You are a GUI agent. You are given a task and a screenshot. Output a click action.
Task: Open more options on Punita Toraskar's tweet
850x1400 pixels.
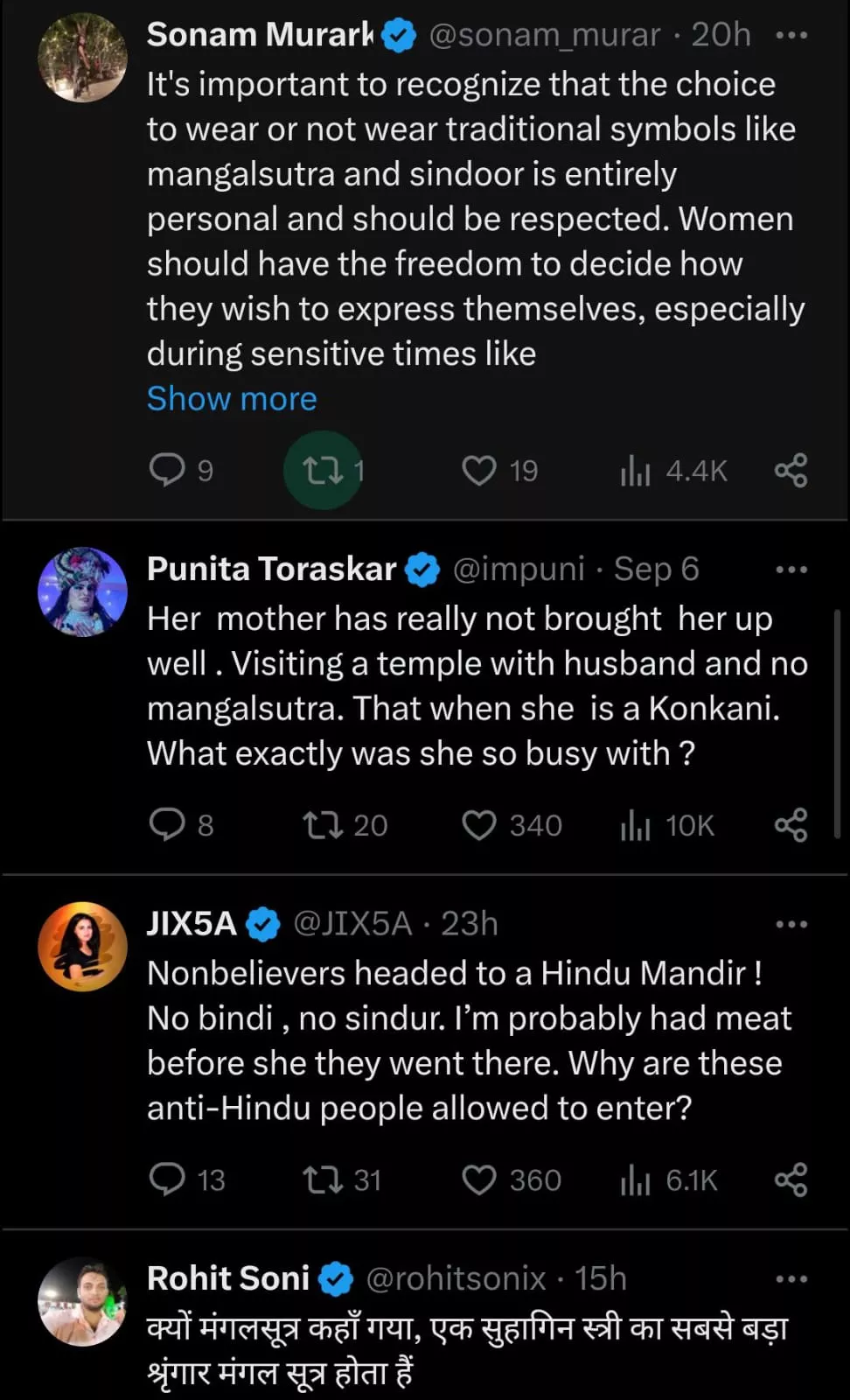coord(791,570)
